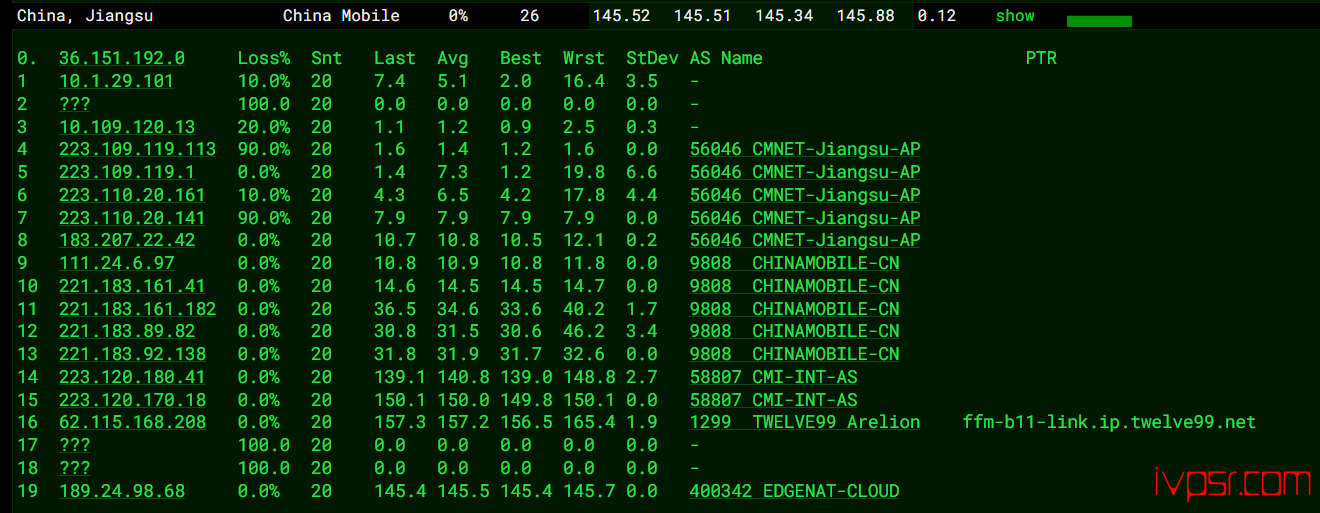This screenshot has height=513, width=1320.
Task: Click the 157.3 Last value at hop 16
Action: 400,423
